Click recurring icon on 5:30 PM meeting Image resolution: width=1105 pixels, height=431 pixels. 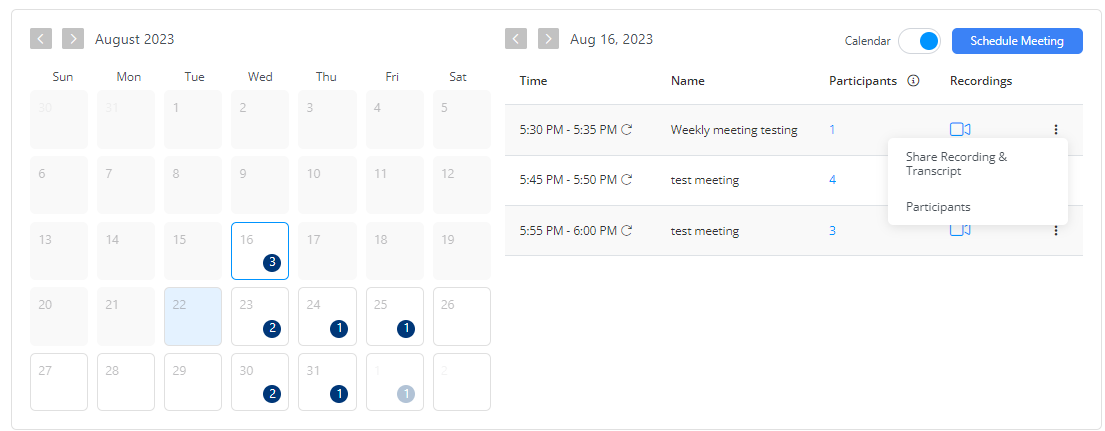pyautogui.click(x=627, y=130)
